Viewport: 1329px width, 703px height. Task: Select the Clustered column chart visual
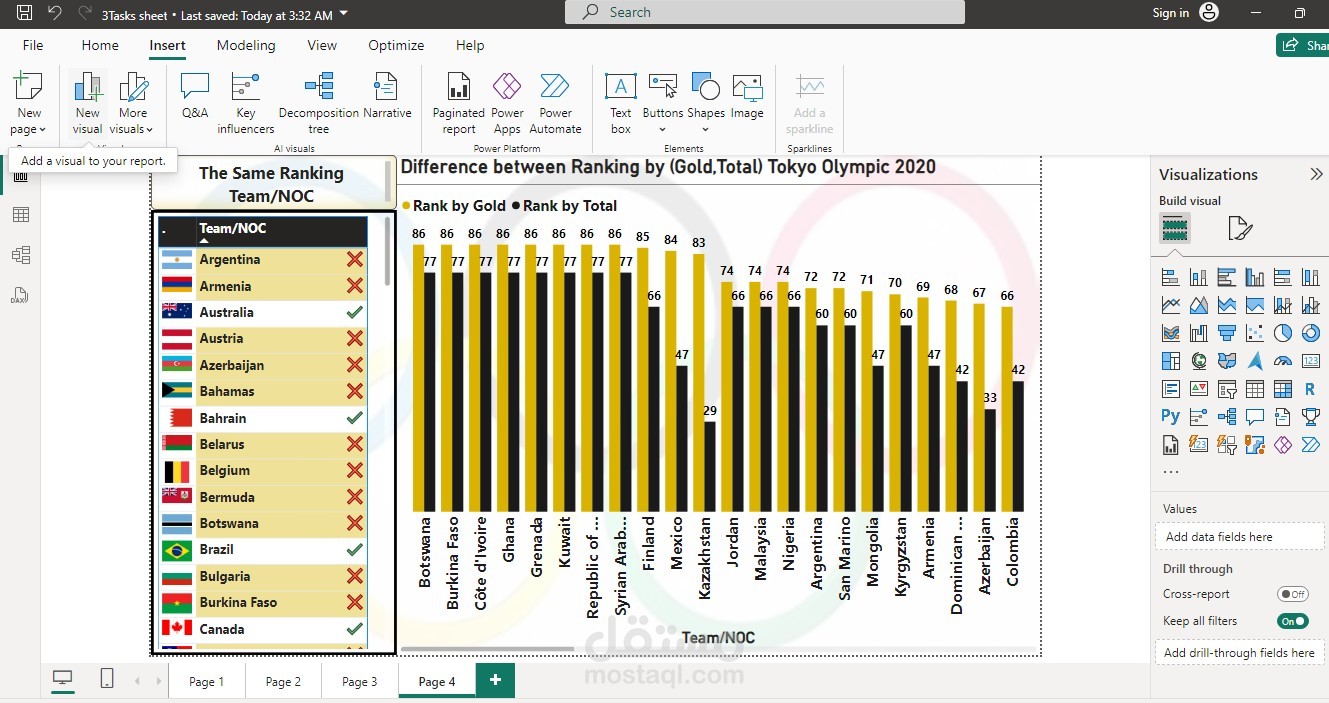[x=1254, y=278]
